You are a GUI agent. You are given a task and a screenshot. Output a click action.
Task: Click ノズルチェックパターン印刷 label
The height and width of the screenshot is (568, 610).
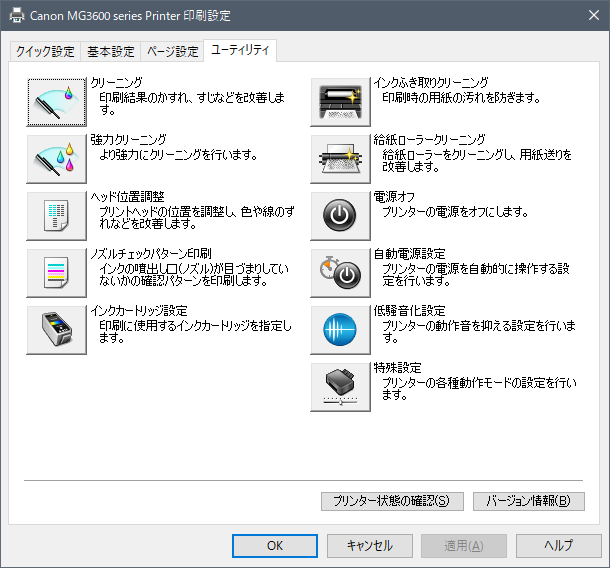[151, 254]
